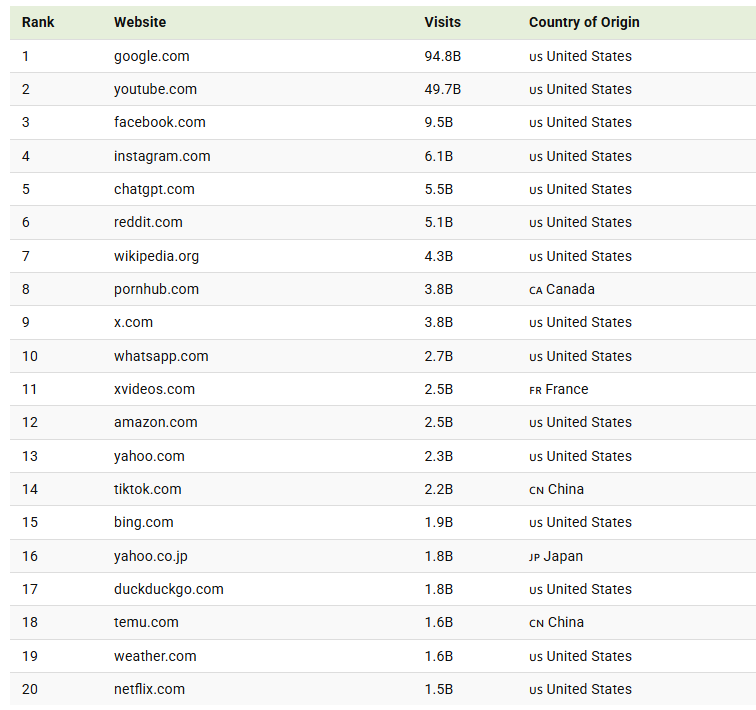Select the reddit.com cell

(148, 222)
